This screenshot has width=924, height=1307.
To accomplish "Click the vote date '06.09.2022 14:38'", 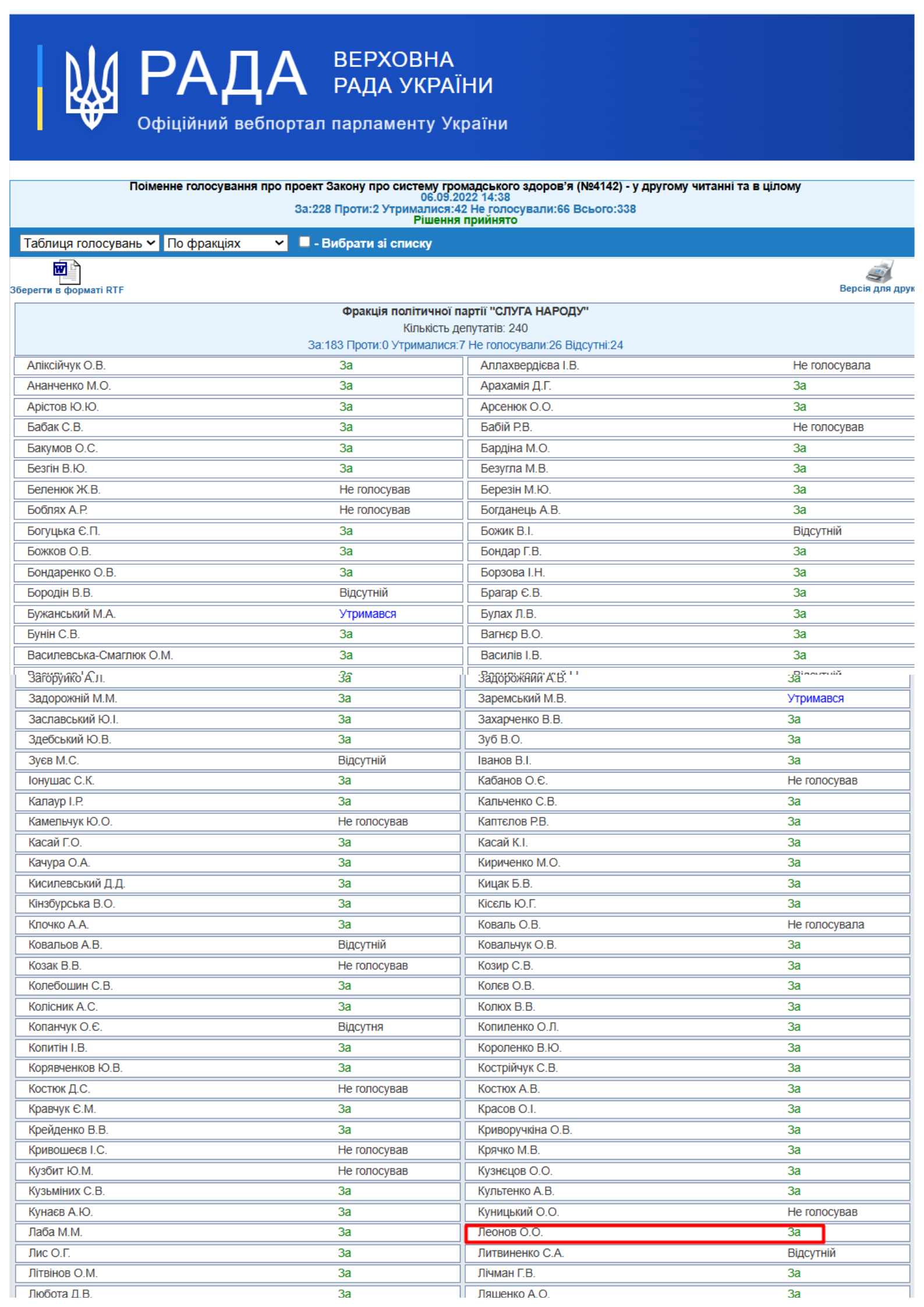I will pos(465,197).
